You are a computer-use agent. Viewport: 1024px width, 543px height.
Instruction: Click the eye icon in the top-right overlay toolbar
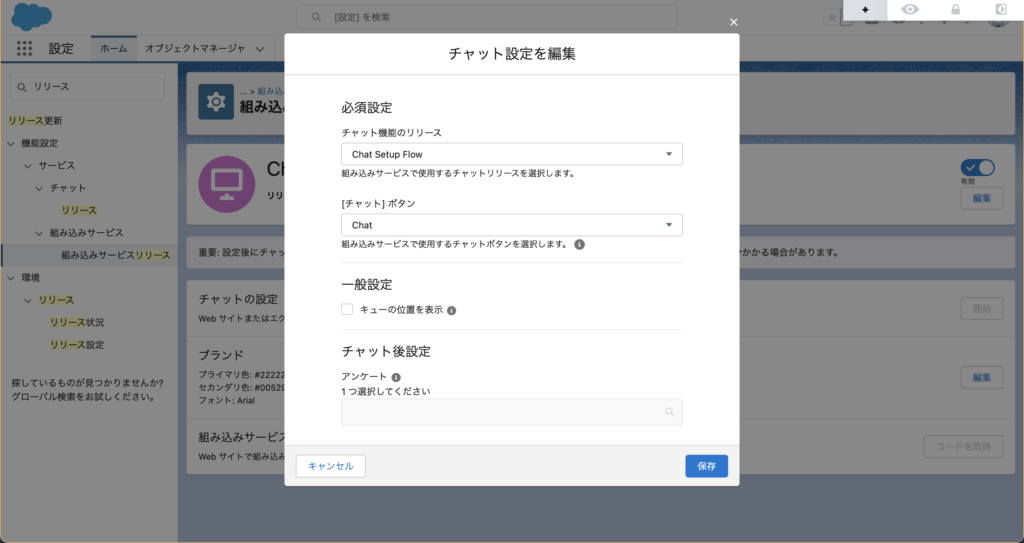910,10
